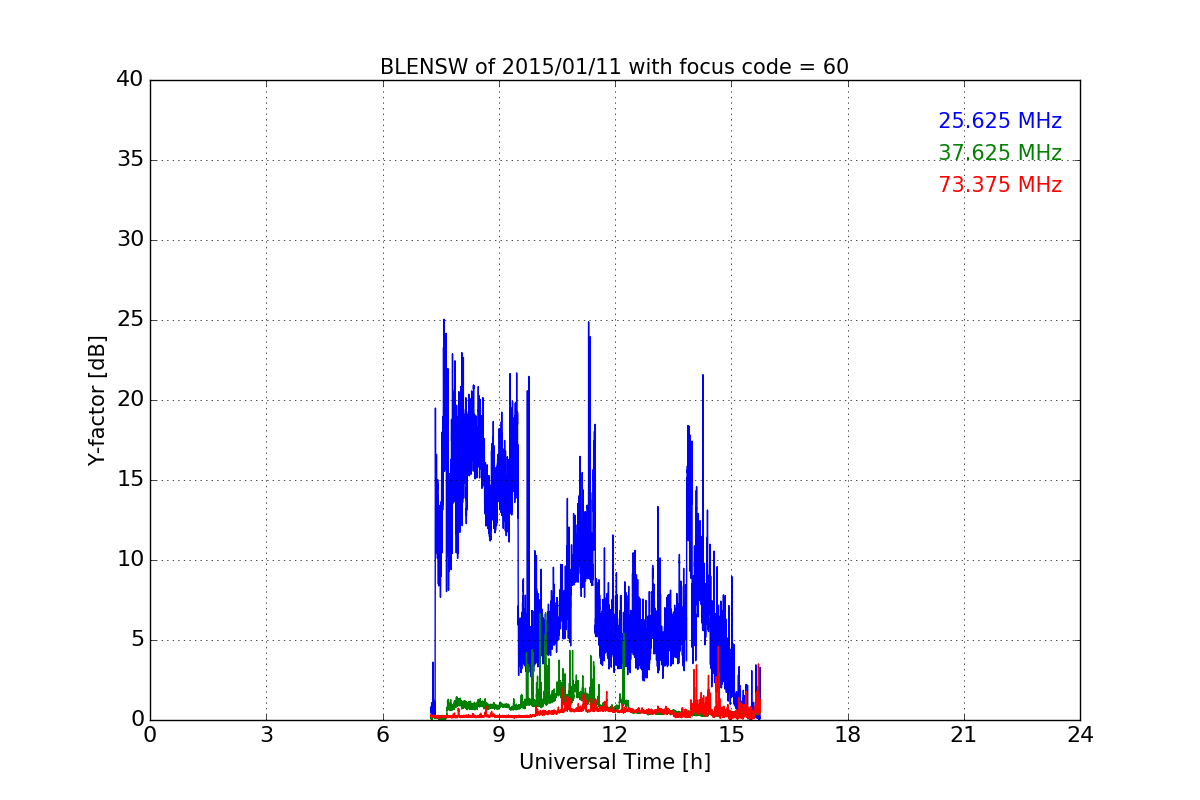This screenshot has width=1200, height=800.
Task: Click the plot title 'BLENSW of 2015/01/11 with focus code = 60'
Action: (614, 67)
